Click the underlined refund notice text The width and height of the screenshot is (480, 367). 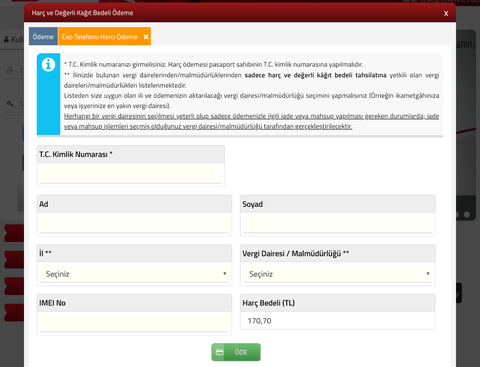tap(251, 121)
